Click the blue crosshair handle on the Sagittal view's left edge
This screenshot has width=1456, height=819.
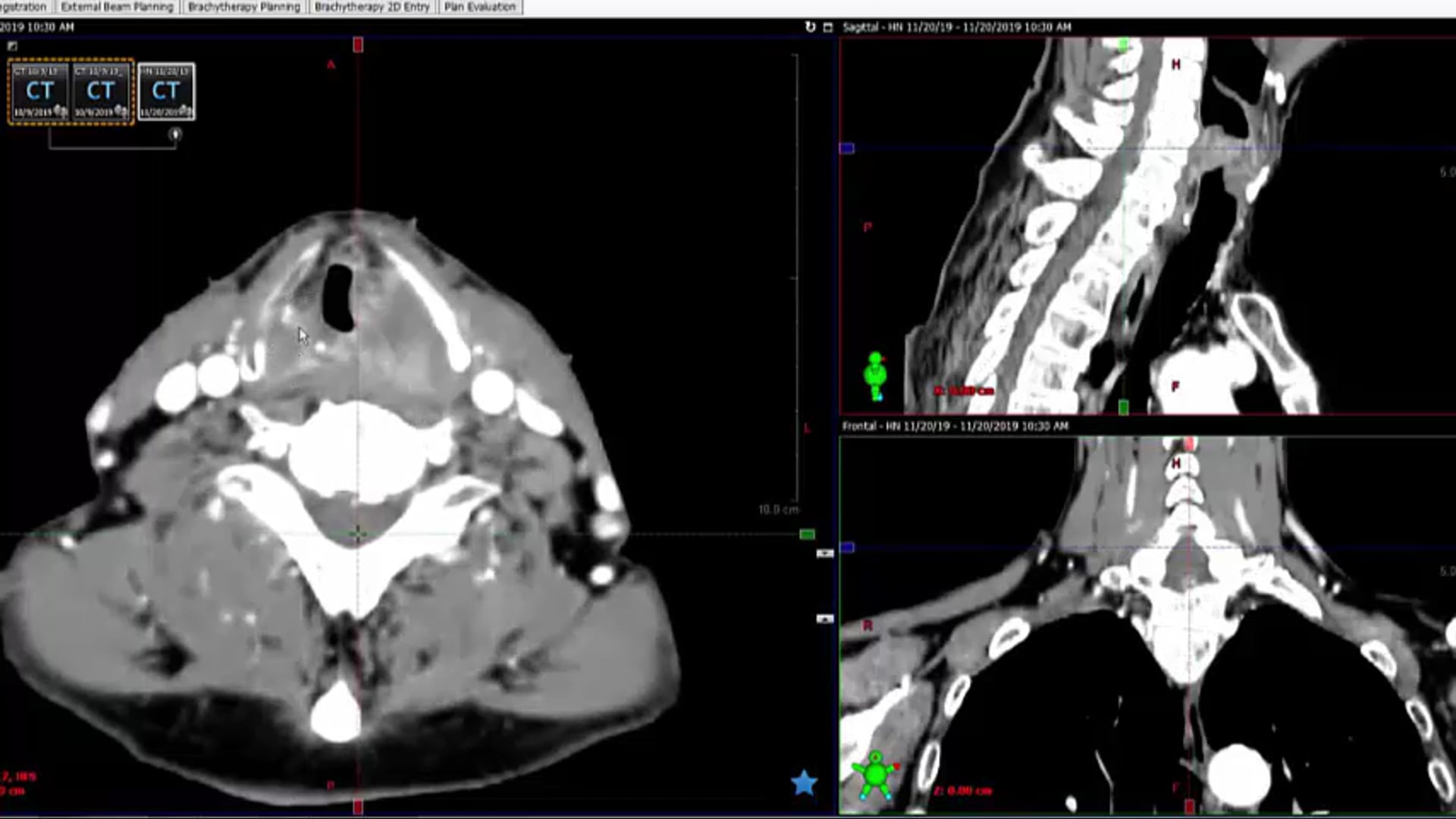pyautogui.click(x=846, y=149)
